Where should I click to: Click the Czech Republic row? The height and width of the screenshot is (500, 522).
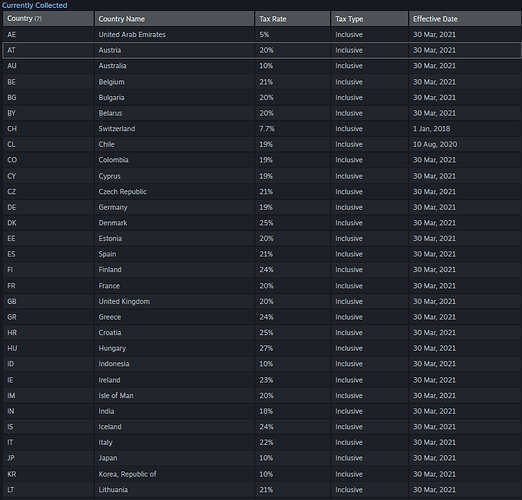coord(262,192)
